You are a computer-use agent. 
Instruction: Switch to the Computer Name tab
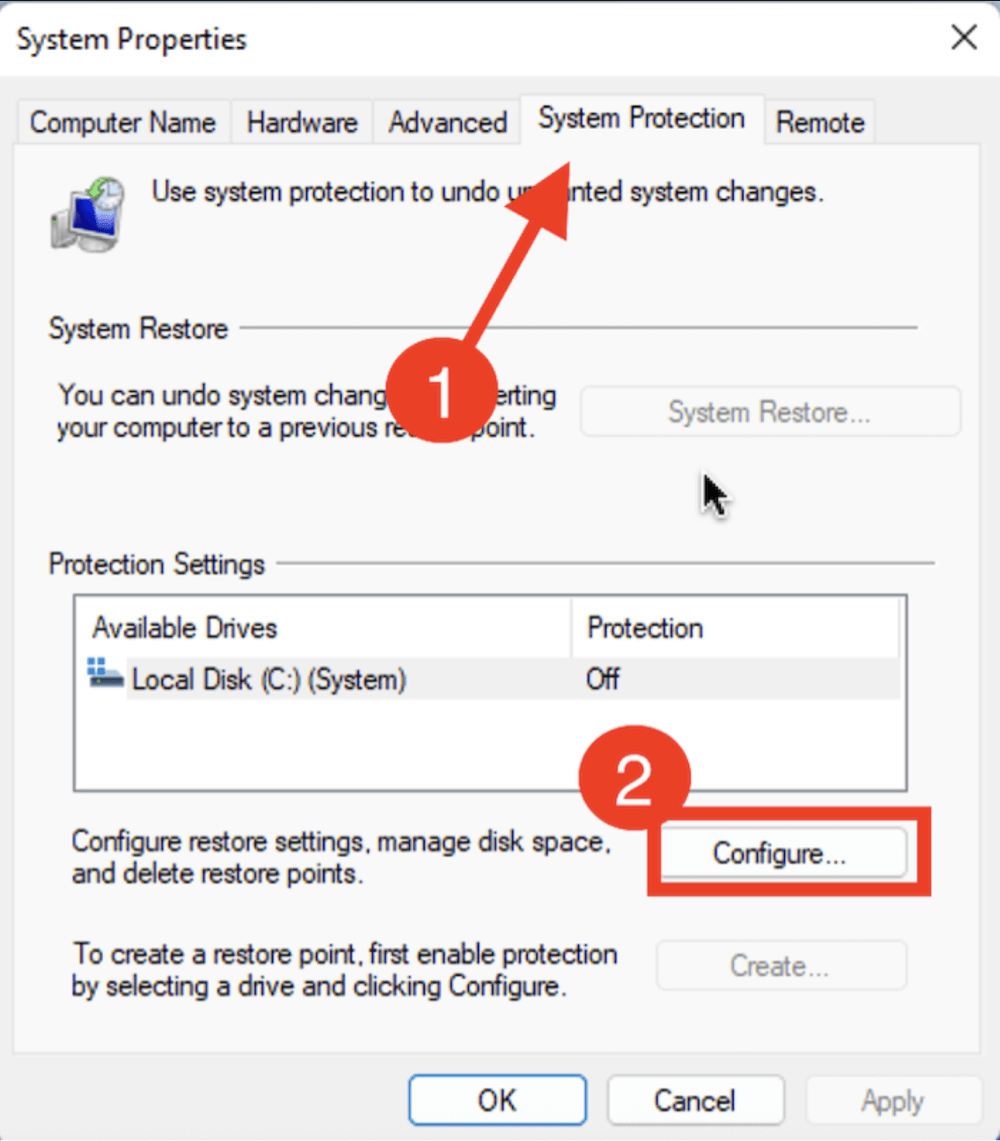123,122
